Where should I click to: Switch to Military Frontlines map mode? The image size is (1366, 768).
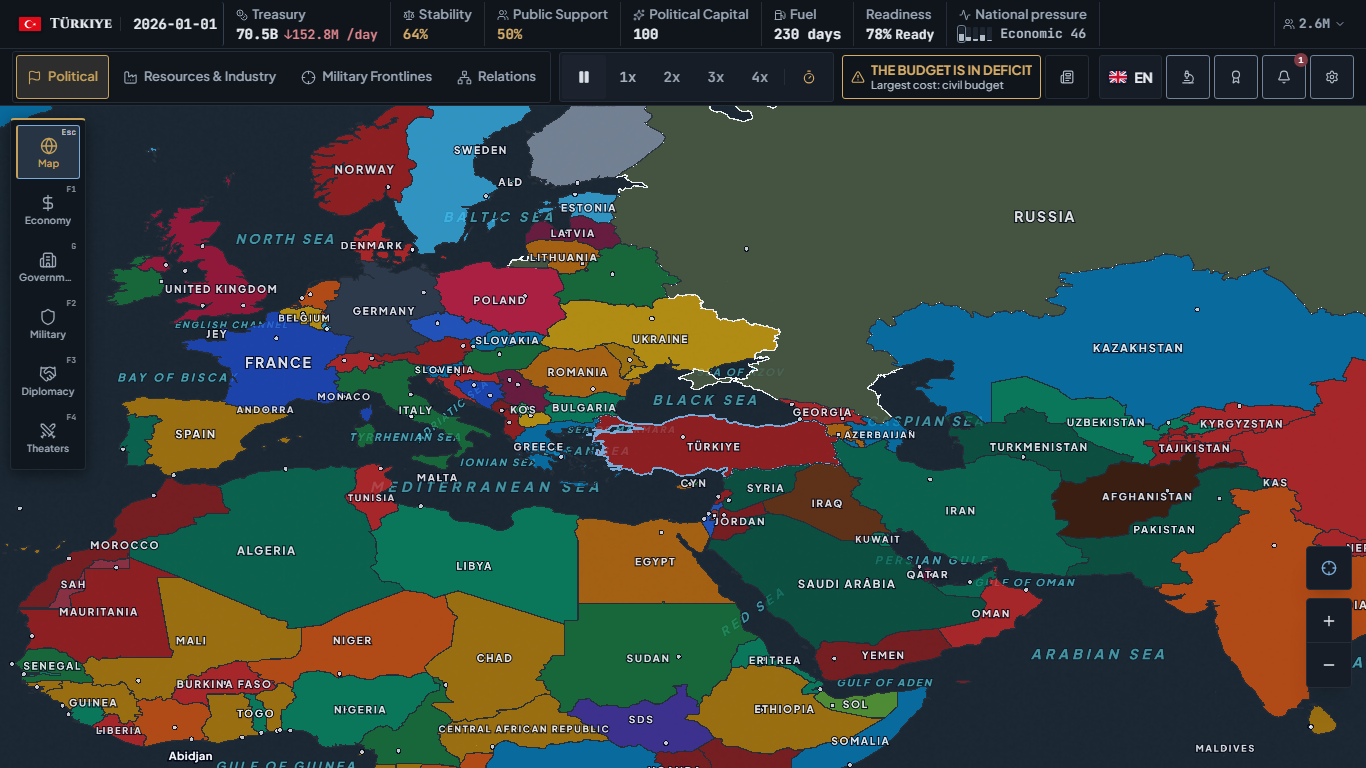[367, 77]
